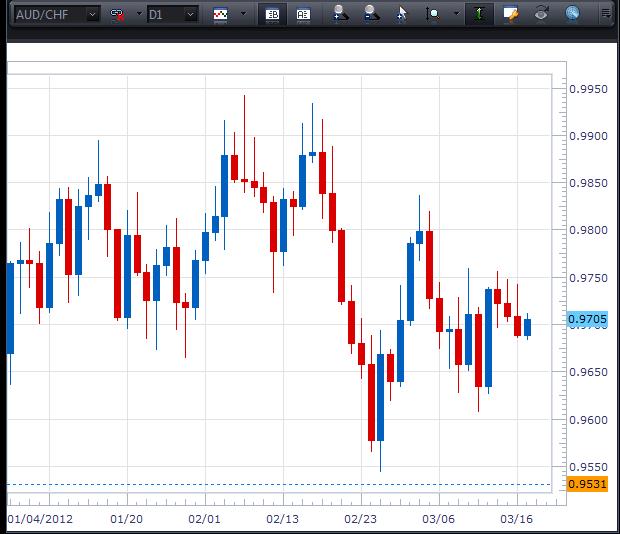Open the toolbar options menu at right edge

point(606,13)
